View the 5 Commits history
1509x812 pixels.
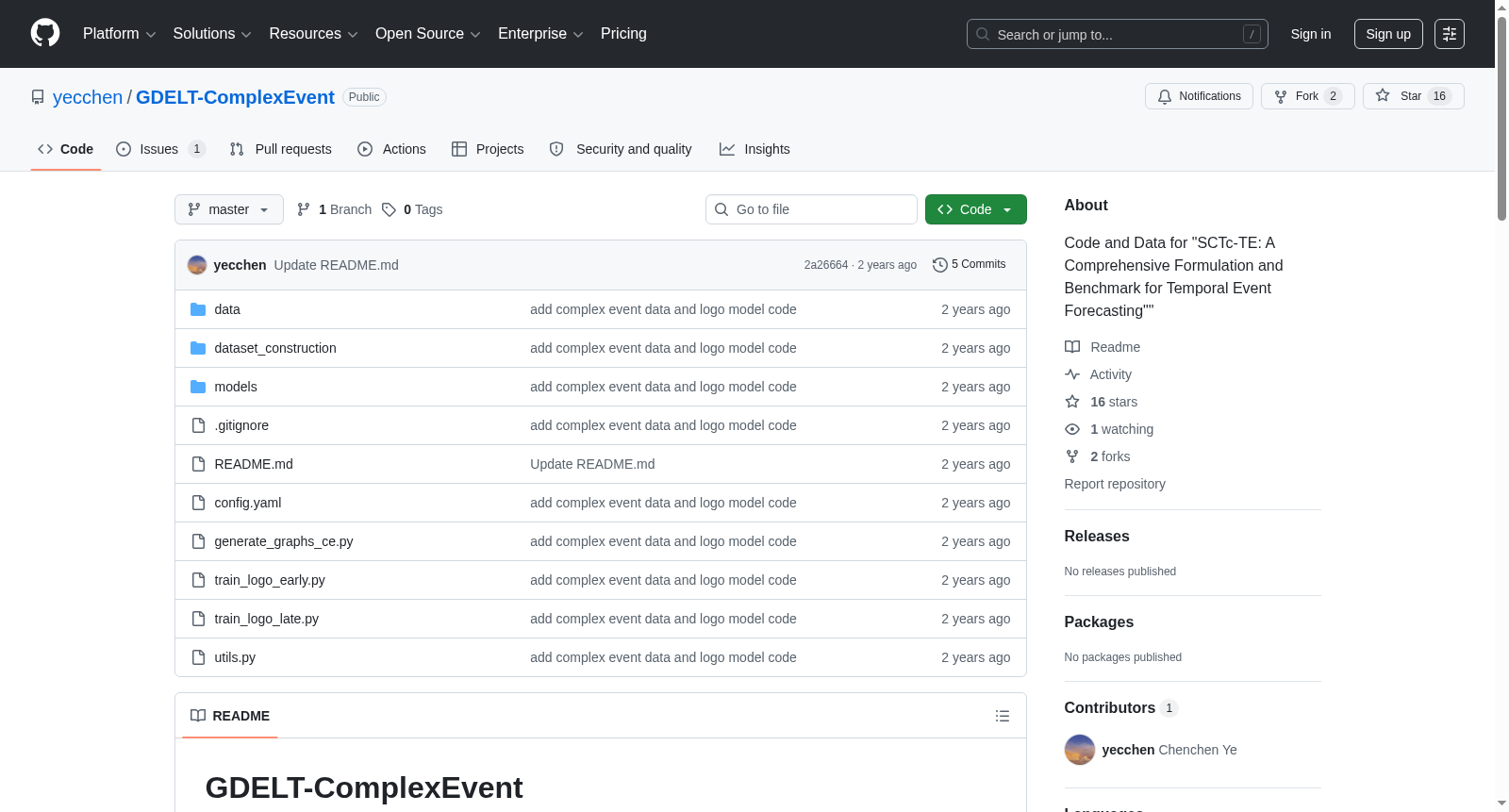(970, 265)
